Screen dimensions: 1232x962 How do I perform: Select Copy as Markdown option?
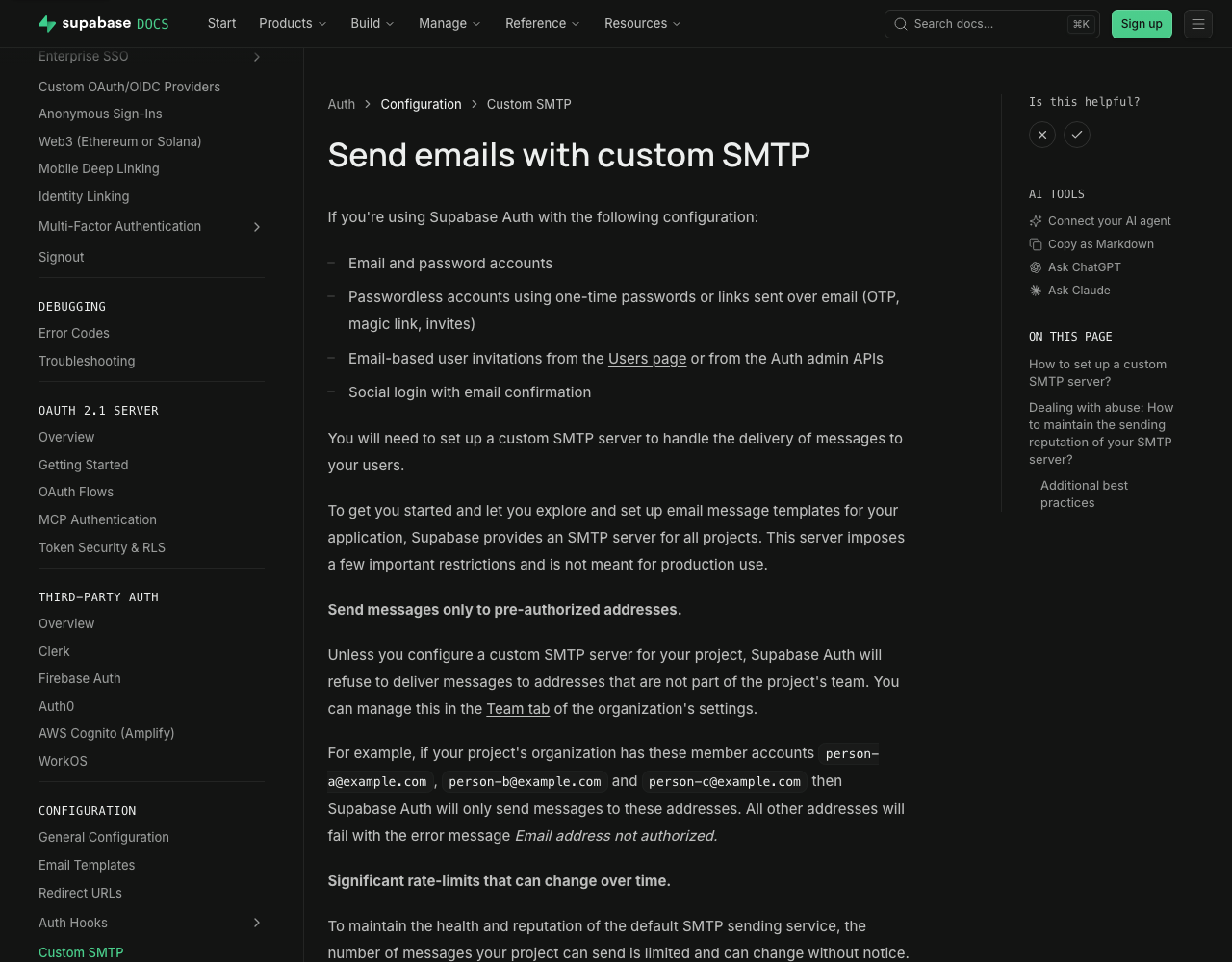[x=1100, y=244]
